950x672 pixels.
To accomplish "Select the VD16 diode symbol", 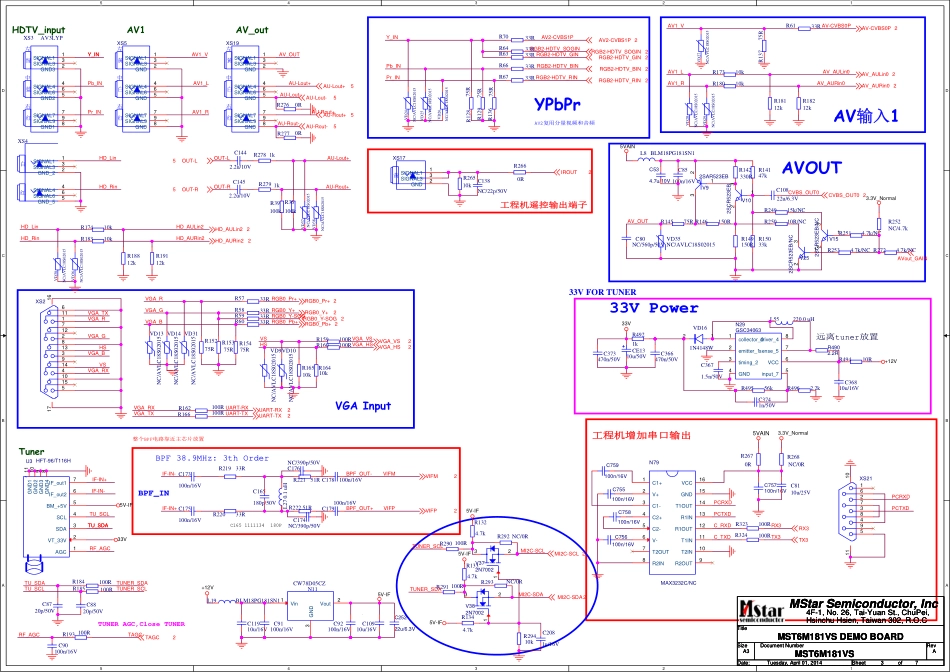I will click(699, 338).
